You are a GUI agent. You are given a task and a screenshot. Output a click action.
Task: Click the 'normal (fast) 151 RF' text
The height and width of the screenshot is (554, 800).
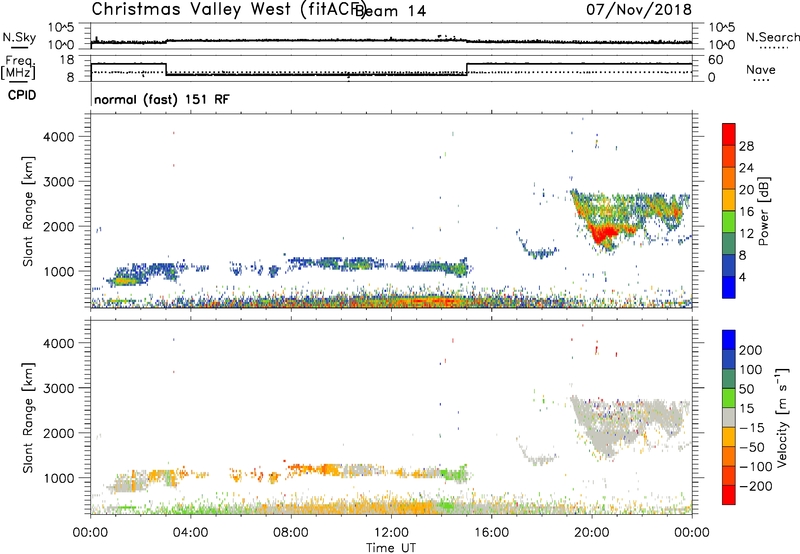tap(162, 99)
